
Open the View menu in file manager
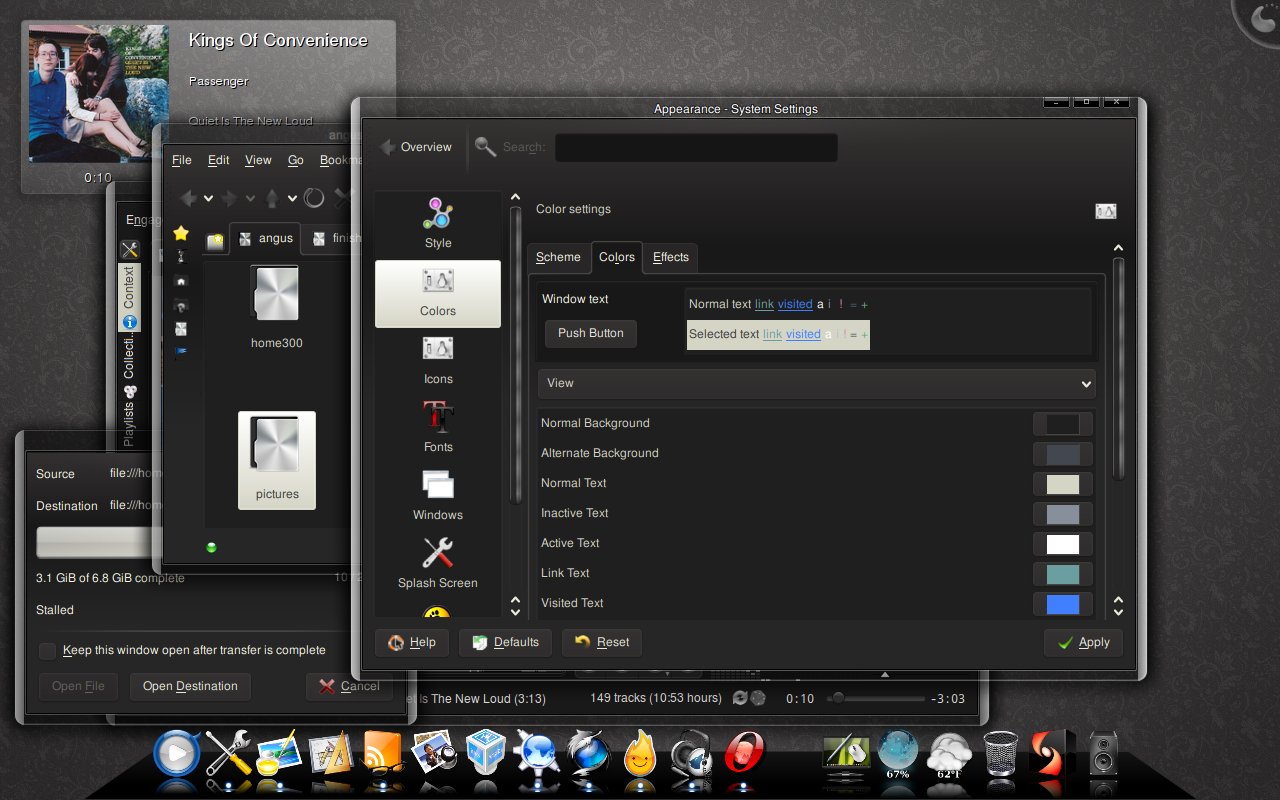[x=258, y=160]
